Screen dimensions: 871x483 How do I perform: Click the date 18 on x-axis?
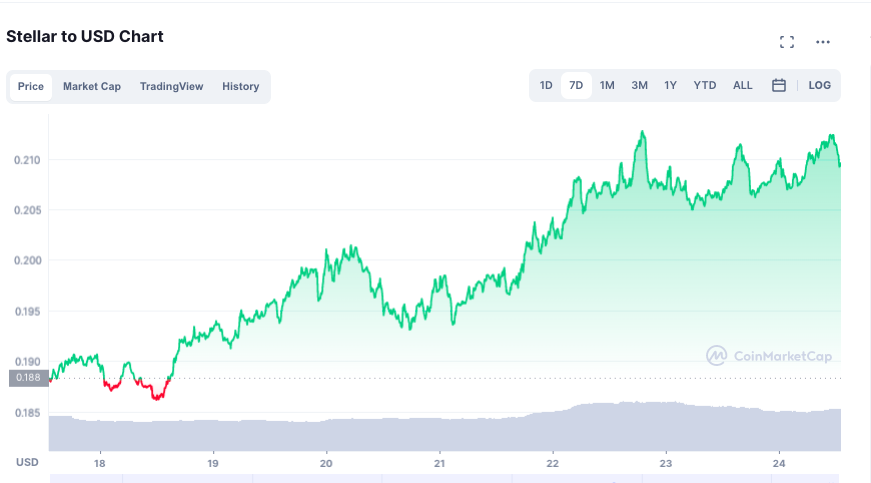pyautogui.click(x=99, y=464)
